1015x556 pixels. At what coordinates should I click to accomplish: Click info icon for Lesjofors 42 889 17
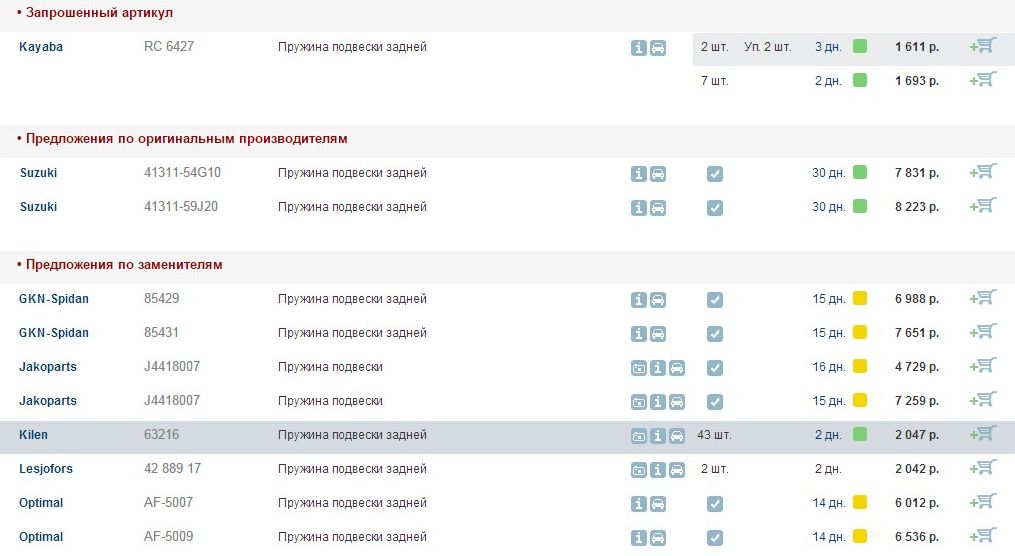(x=658, y=470)
